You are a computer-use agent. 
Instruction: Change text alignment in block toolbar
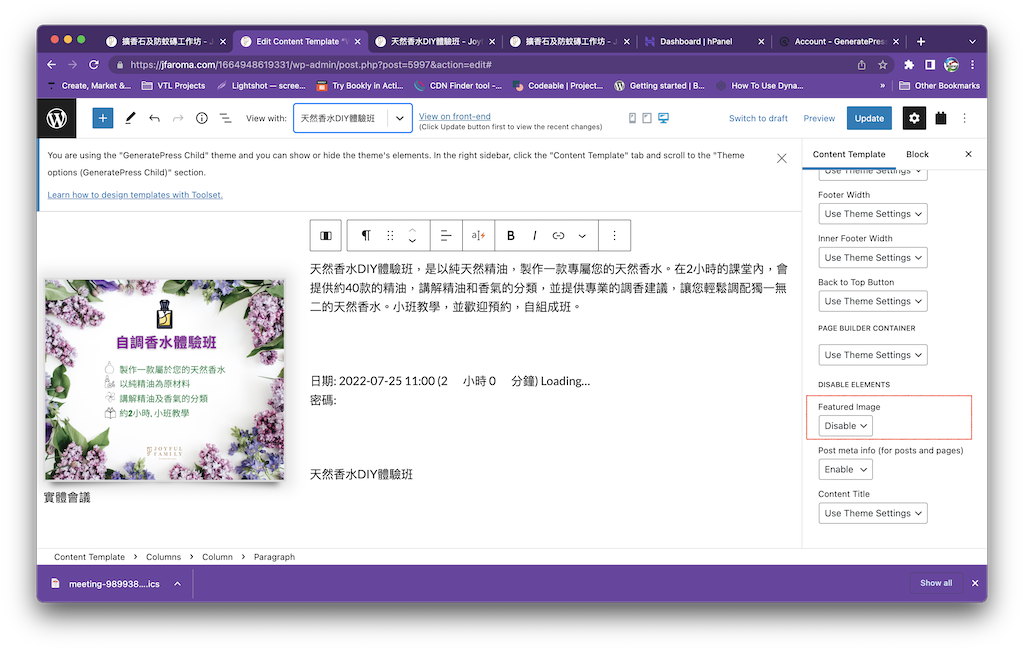[446, 236]
